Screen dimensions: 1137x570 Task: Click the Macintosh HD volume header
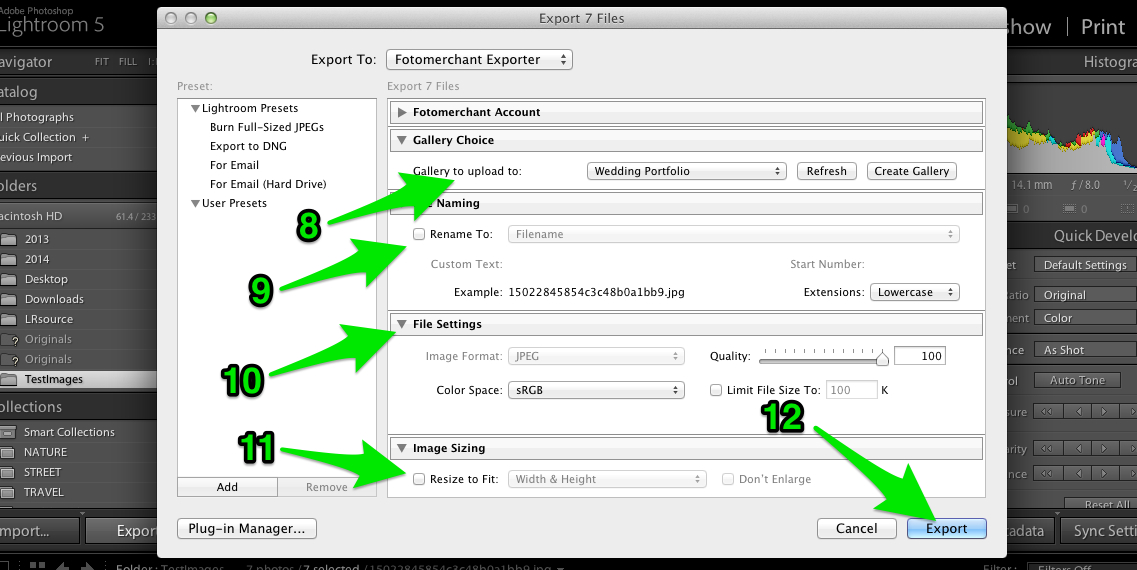coord(78,216)
